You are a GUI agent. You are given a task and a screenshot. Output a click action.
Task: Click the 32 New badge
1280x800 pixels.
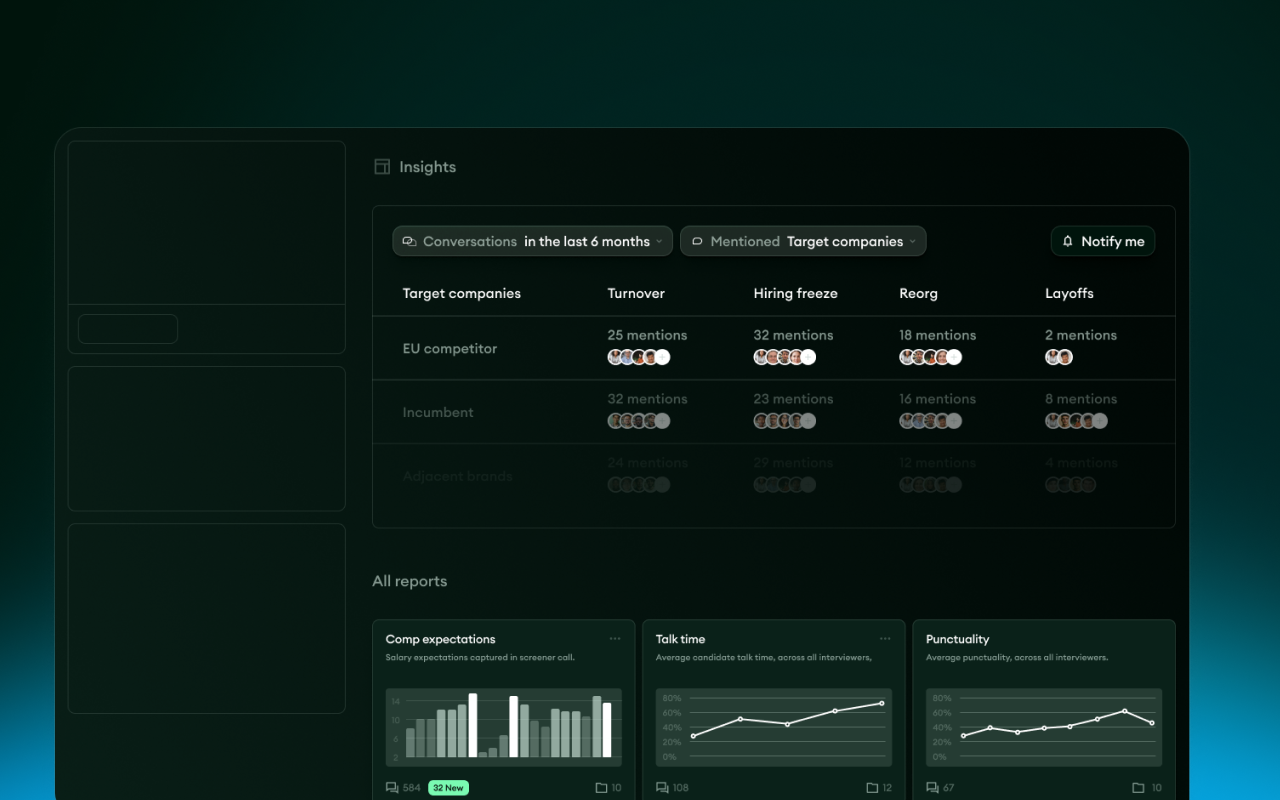(448, 788)
